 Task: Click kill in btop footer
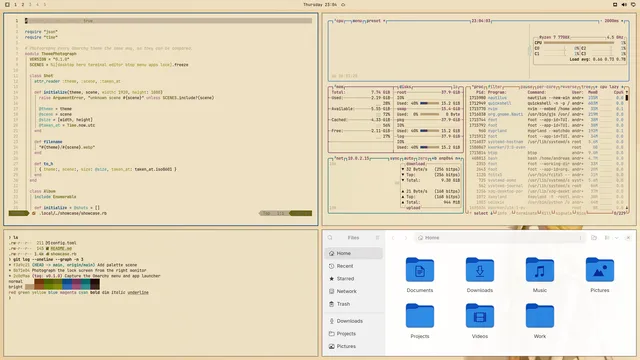point(547,213)
